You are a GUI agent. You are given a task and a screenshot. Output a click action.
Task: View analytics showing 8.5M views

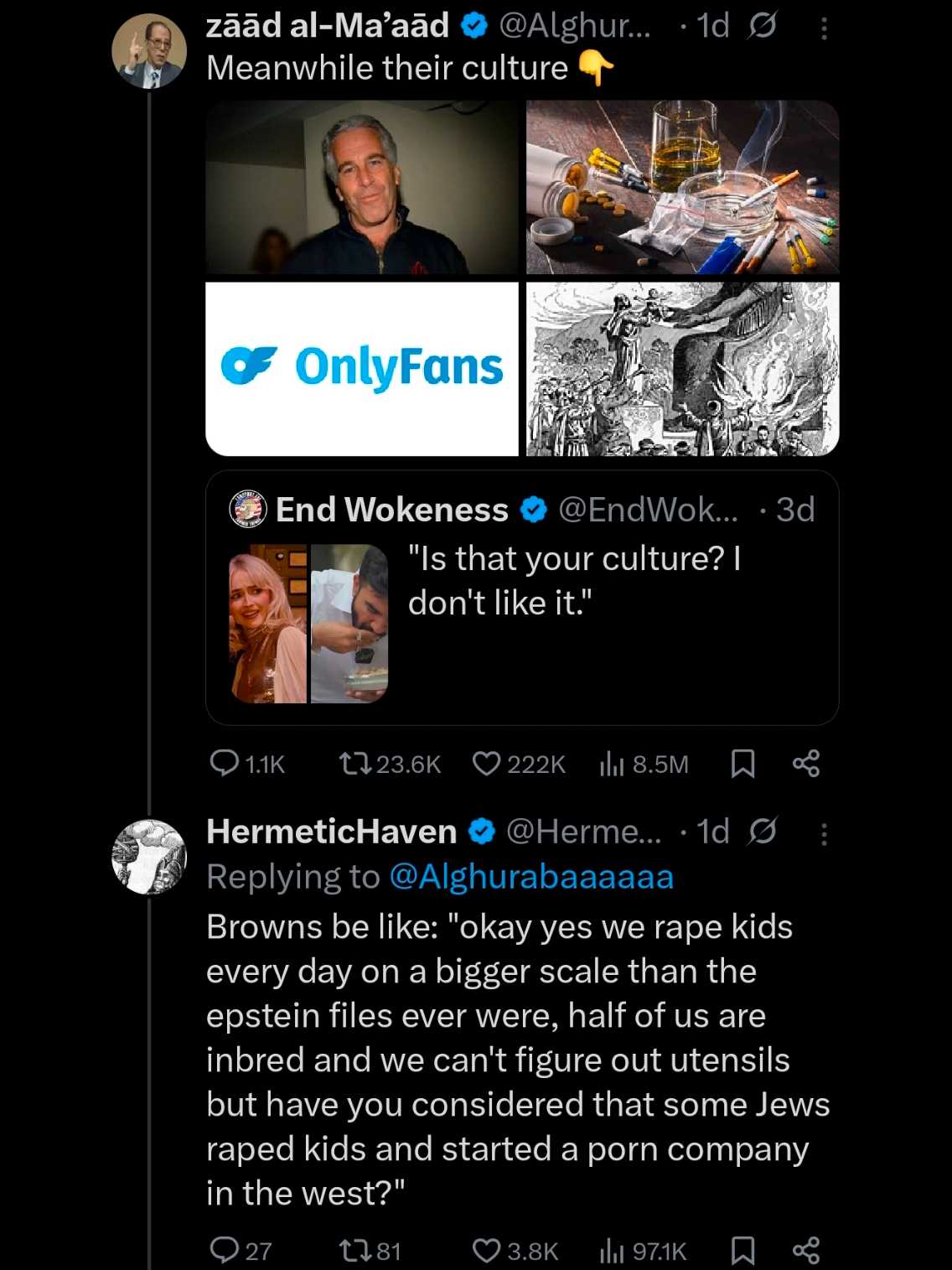pos(613,763)
